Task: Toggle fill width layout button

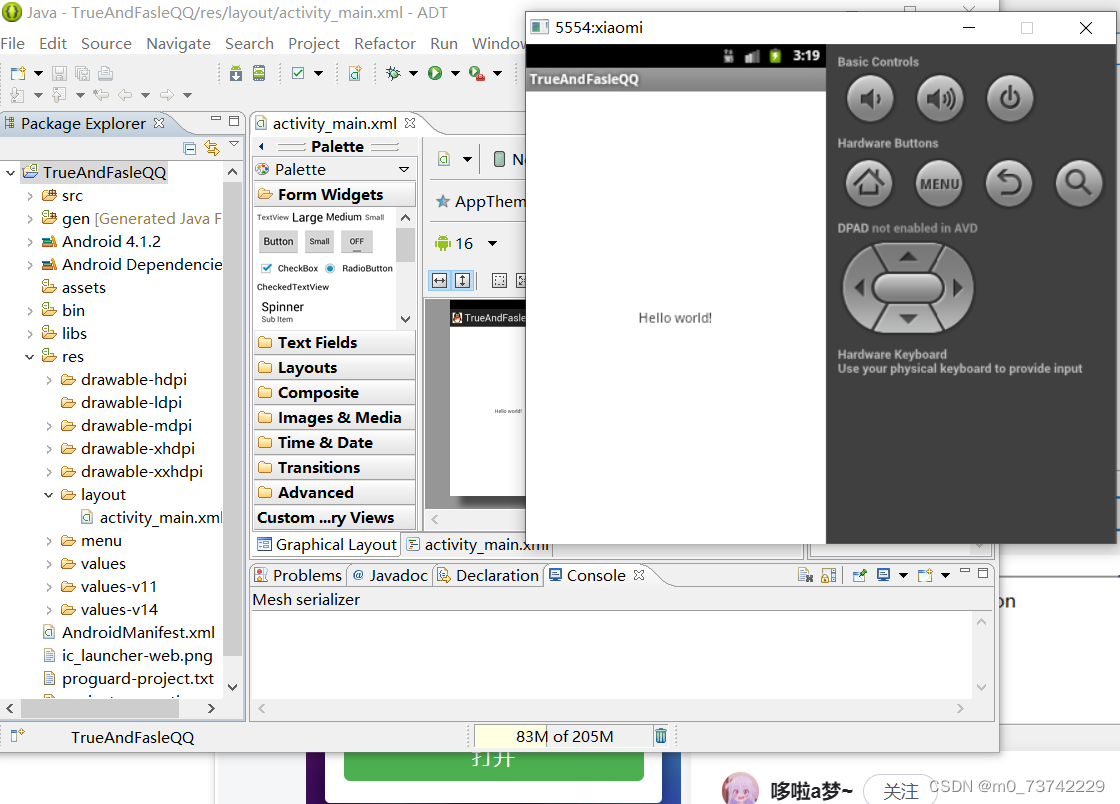Action: 439,281
